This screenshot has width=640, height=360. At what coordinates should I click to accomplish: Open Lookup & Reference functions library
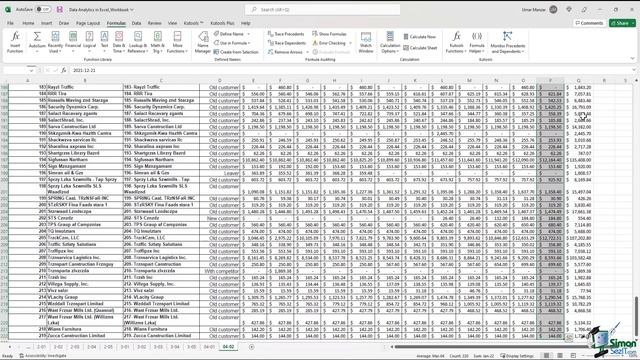point(138,42)
